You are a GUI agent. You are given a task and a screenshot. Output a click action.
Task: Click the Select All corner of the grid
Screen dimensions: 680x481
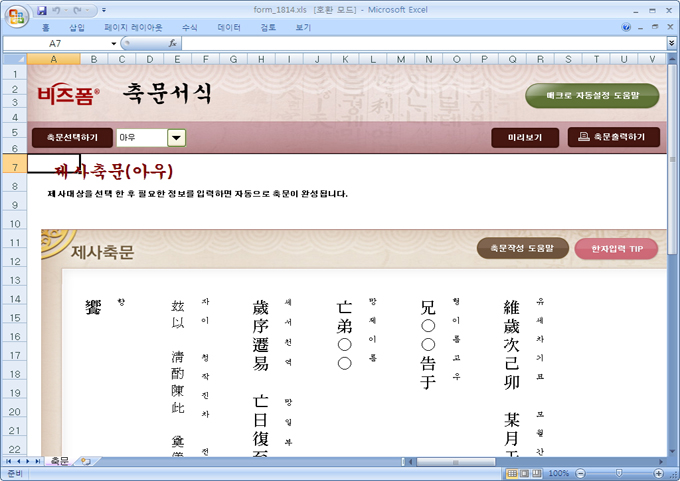coord(15,59)
